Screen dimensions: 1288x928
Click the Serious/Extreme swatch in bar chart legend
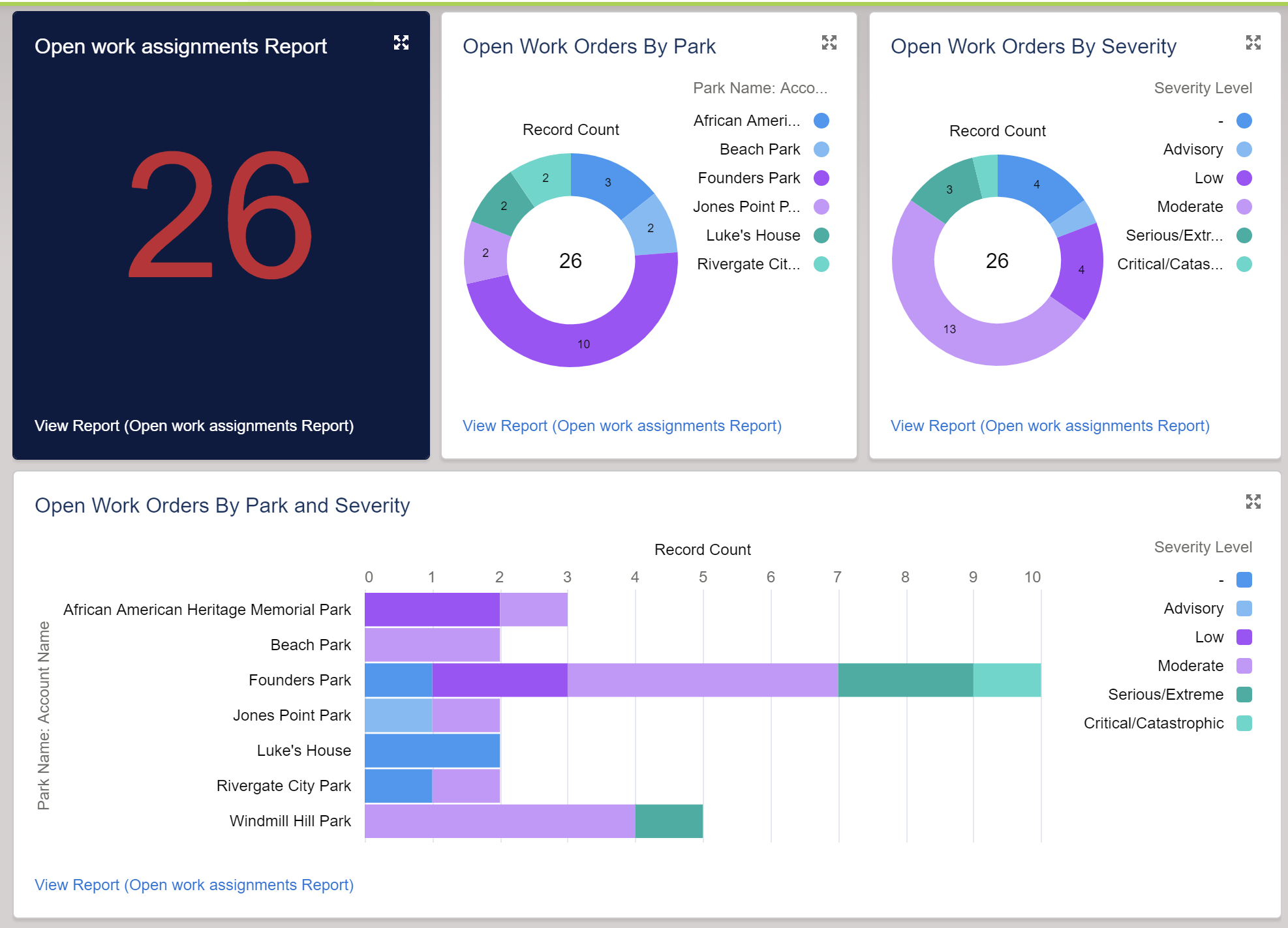[1244, 695]
